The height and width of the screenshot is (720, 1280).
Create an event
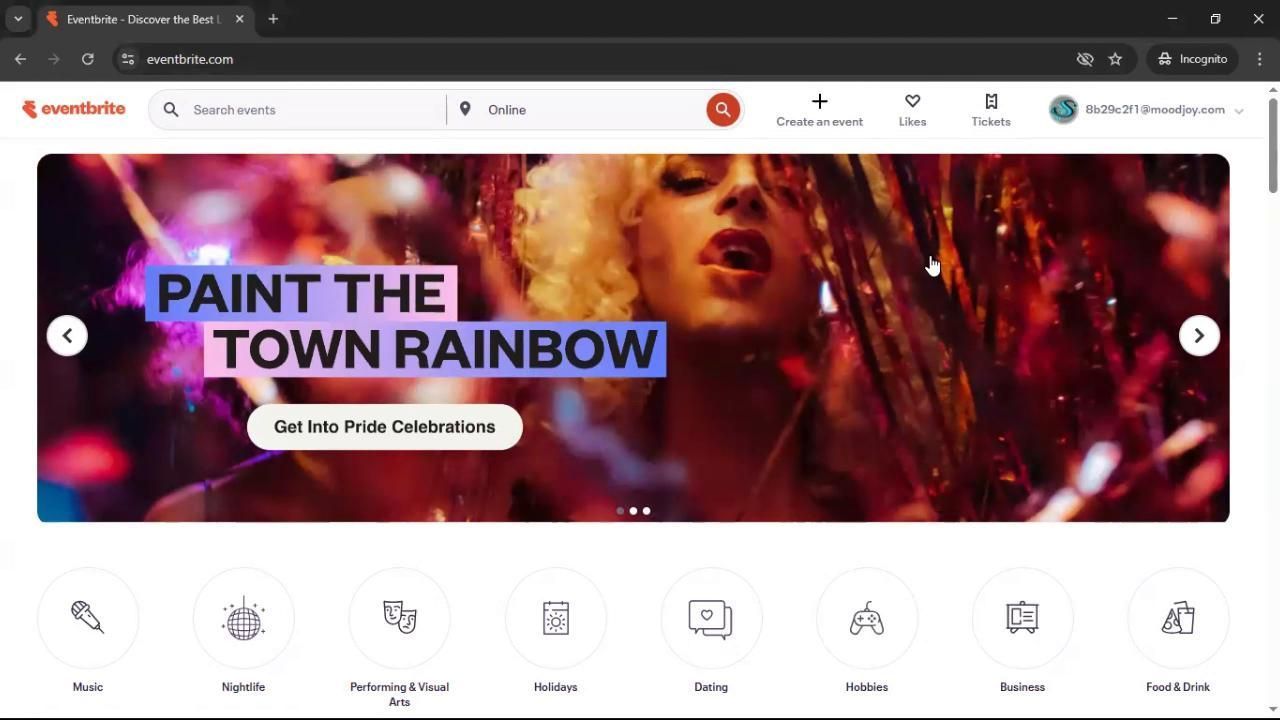819,109
